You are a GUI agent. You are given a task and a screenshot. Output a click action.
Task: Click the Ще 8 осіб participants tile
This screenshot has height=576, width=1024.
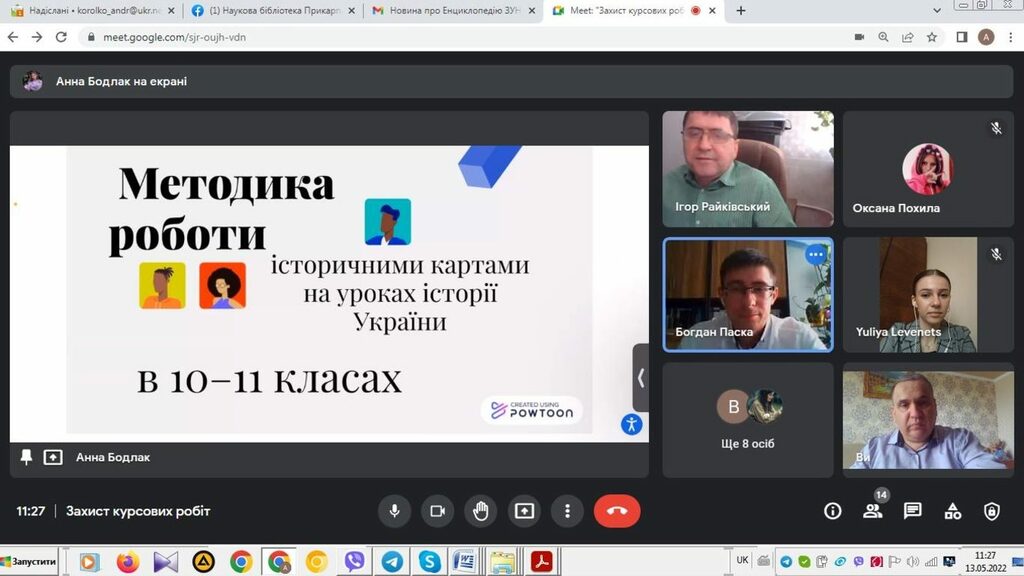[x=748, y=419]
